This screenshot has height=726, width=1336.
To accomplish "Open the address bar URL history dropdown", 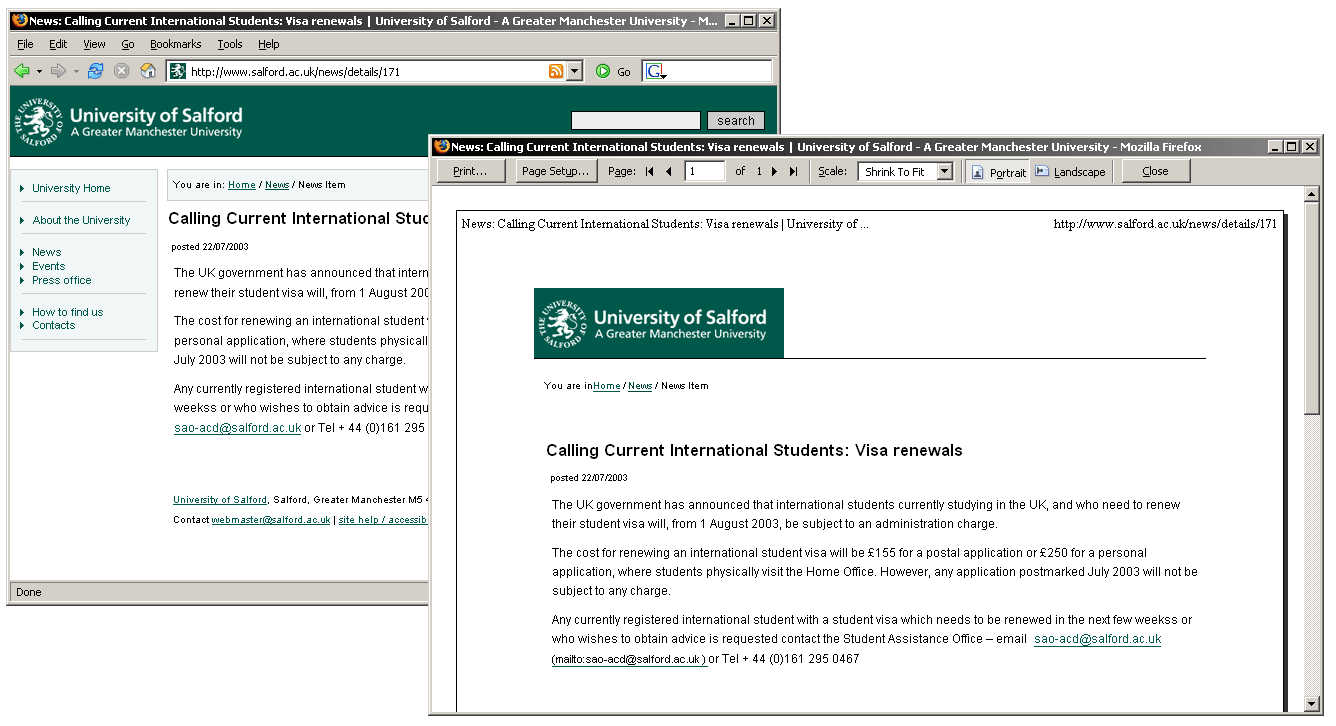I will click(x=574, y=71).
